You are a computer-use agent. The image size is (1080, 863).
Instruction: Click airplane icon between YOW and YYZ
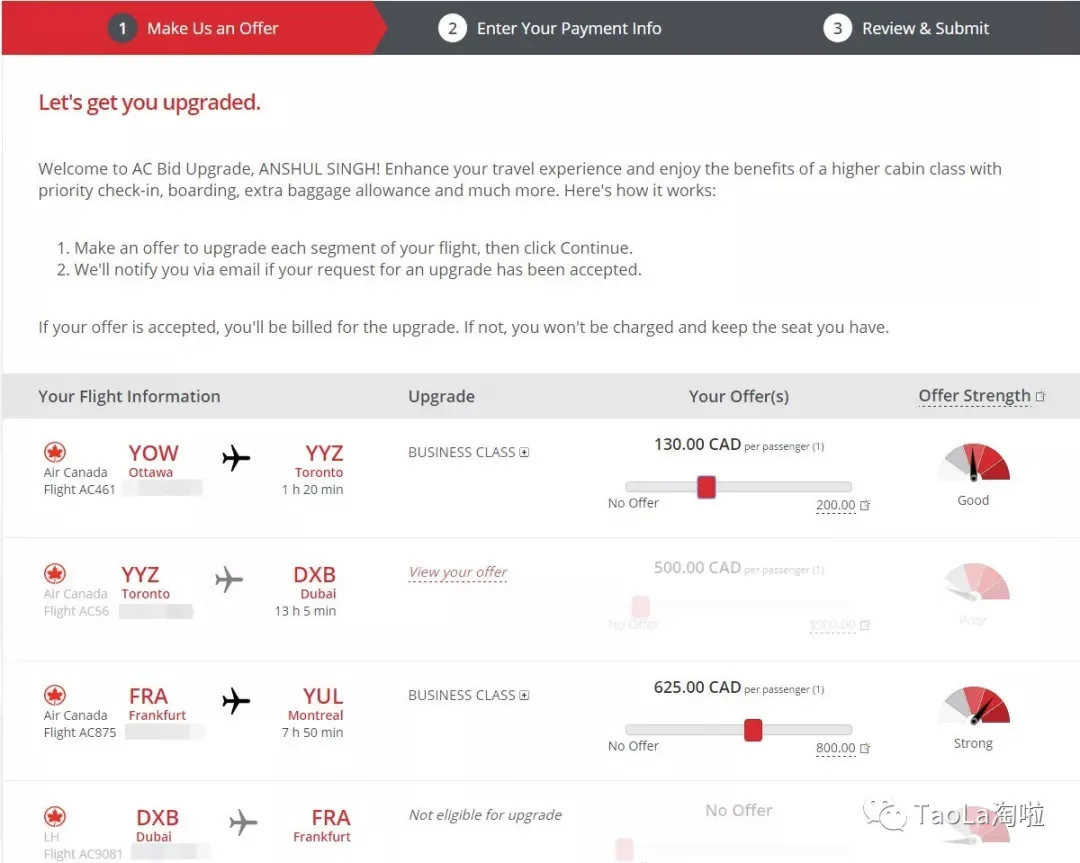[x=236, y=458]
